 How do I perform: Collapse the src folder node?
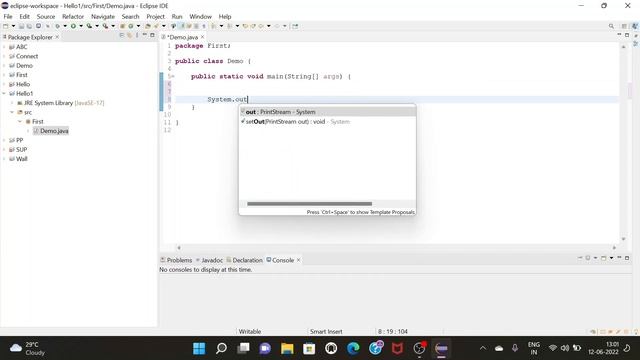coord(12,112)
